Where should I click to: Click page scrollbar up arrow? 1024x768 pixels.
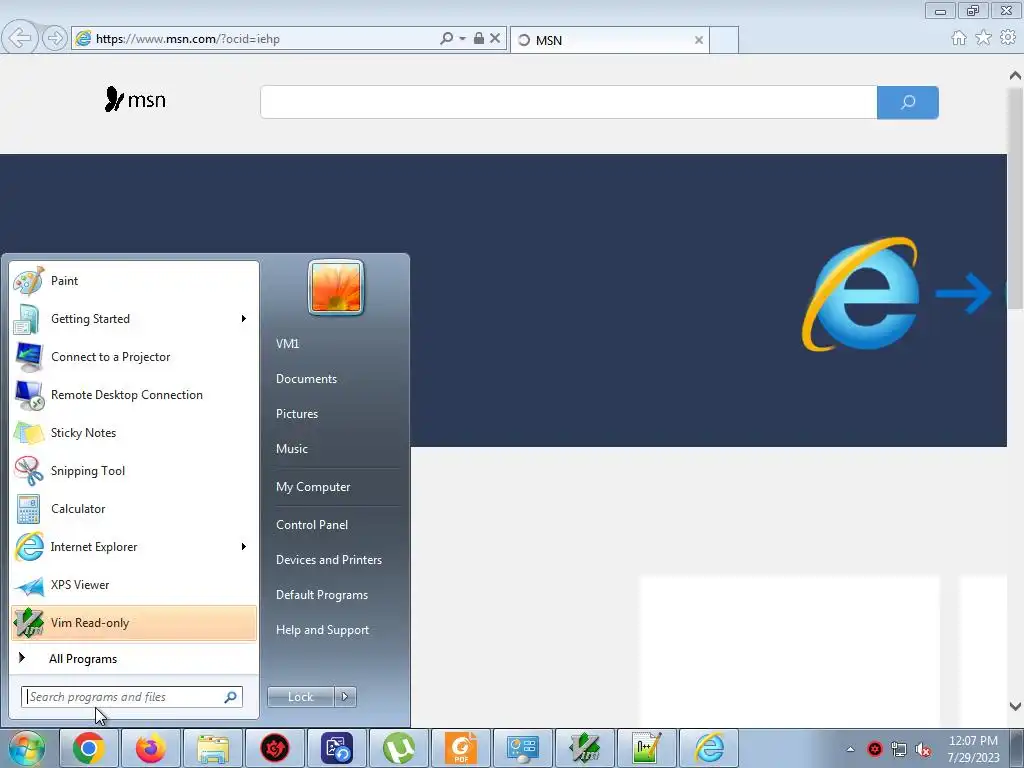[x=1015, y=76]
